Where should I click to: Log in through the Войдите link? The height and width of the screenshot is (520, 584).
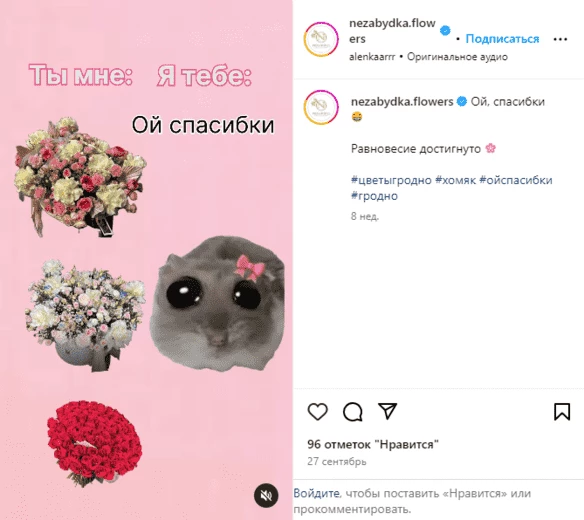(316, 493)
